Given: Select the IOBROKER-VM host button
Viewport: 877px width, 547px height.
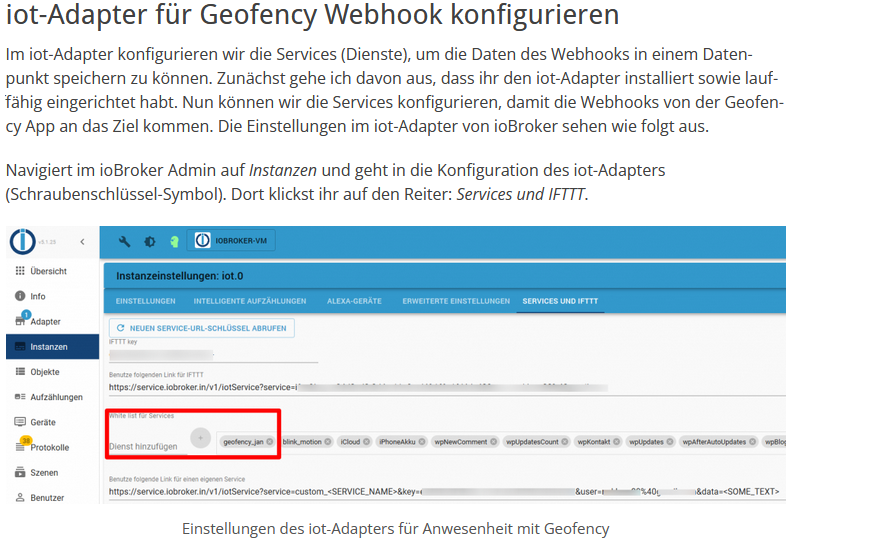Looking at the screenshot, I should (231, 241).
